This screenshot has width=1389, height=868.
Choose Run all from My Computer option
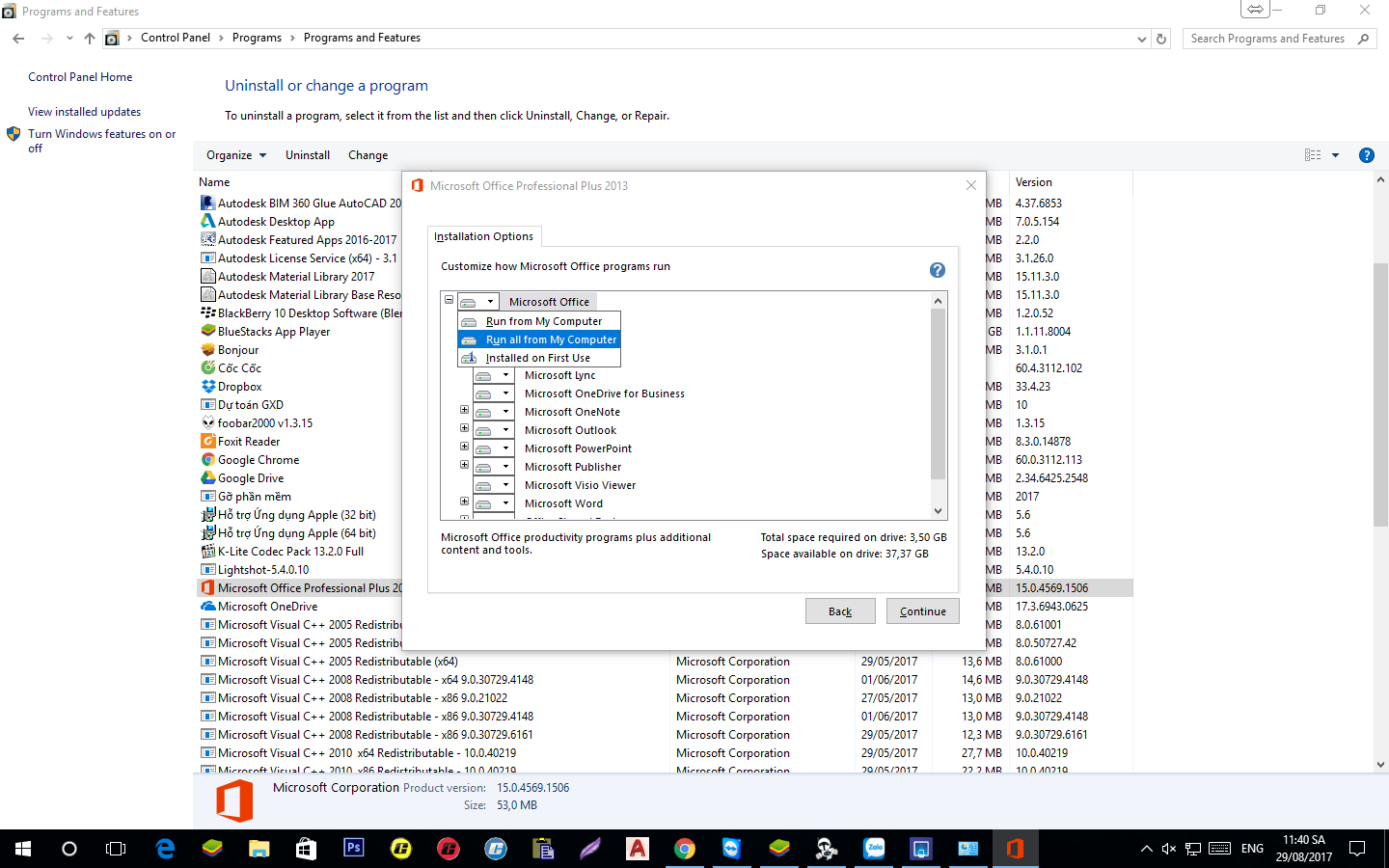point(550,339)
